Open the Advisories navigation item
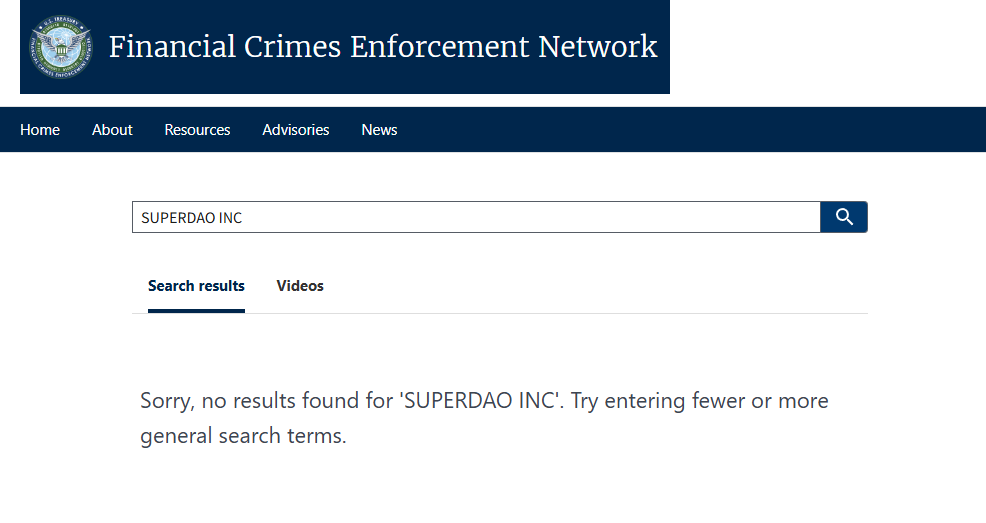Viewport: 986px width, 523px height. point(296,130)
